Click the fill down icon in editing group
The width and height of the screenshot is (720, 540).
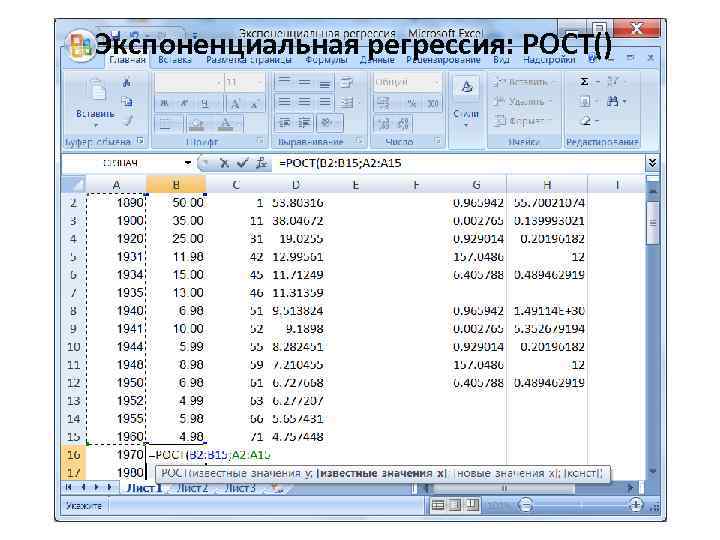pyautogui.click(x=585, y=101)
